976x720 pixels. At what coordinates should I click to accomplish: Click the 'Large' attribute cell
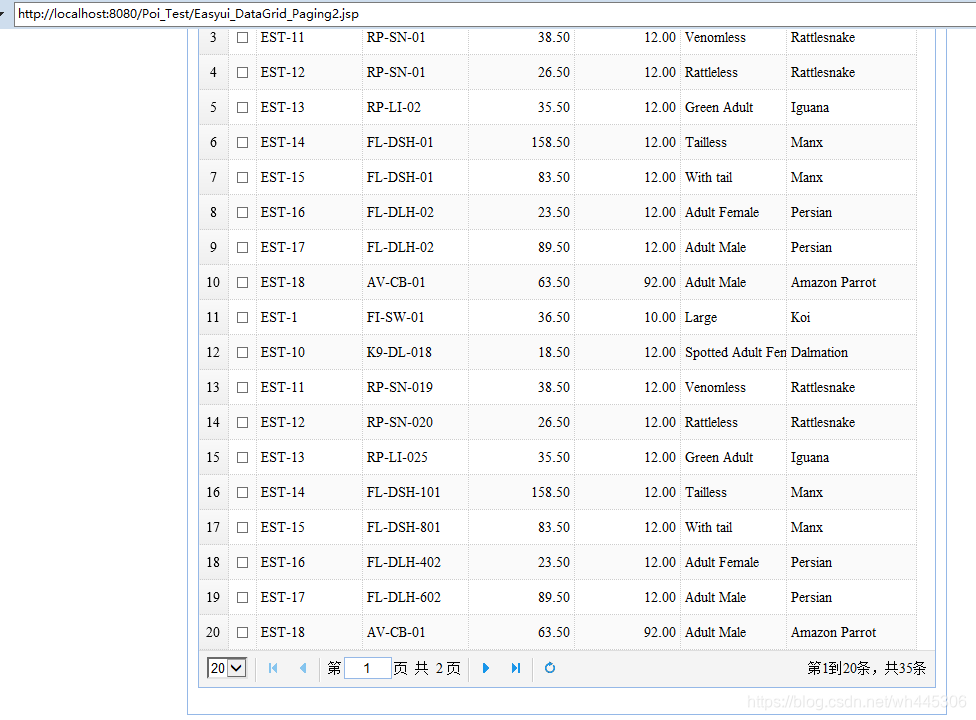pos(734,317)
